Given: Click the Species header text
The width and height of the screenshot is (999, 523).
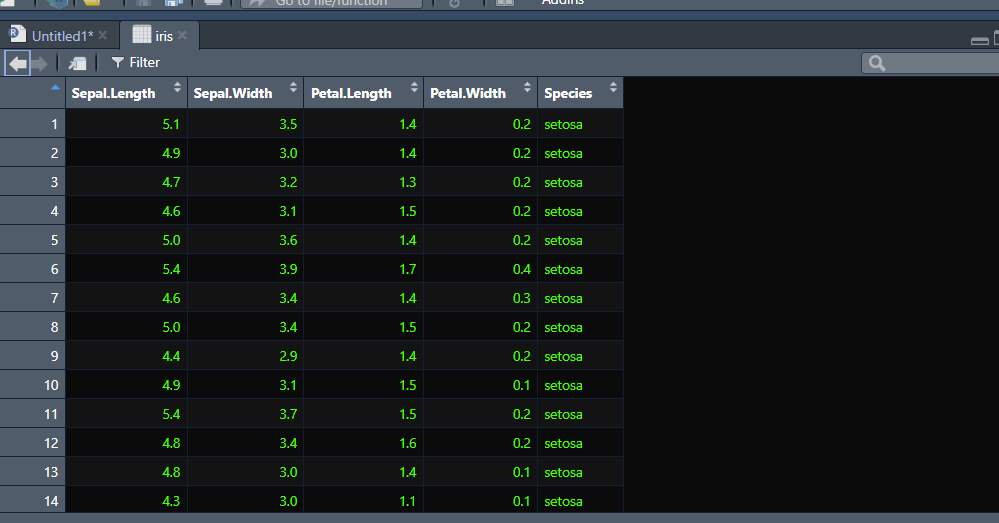Looking at the screenshot, I should pyautogui.click(x=568, y=94).
